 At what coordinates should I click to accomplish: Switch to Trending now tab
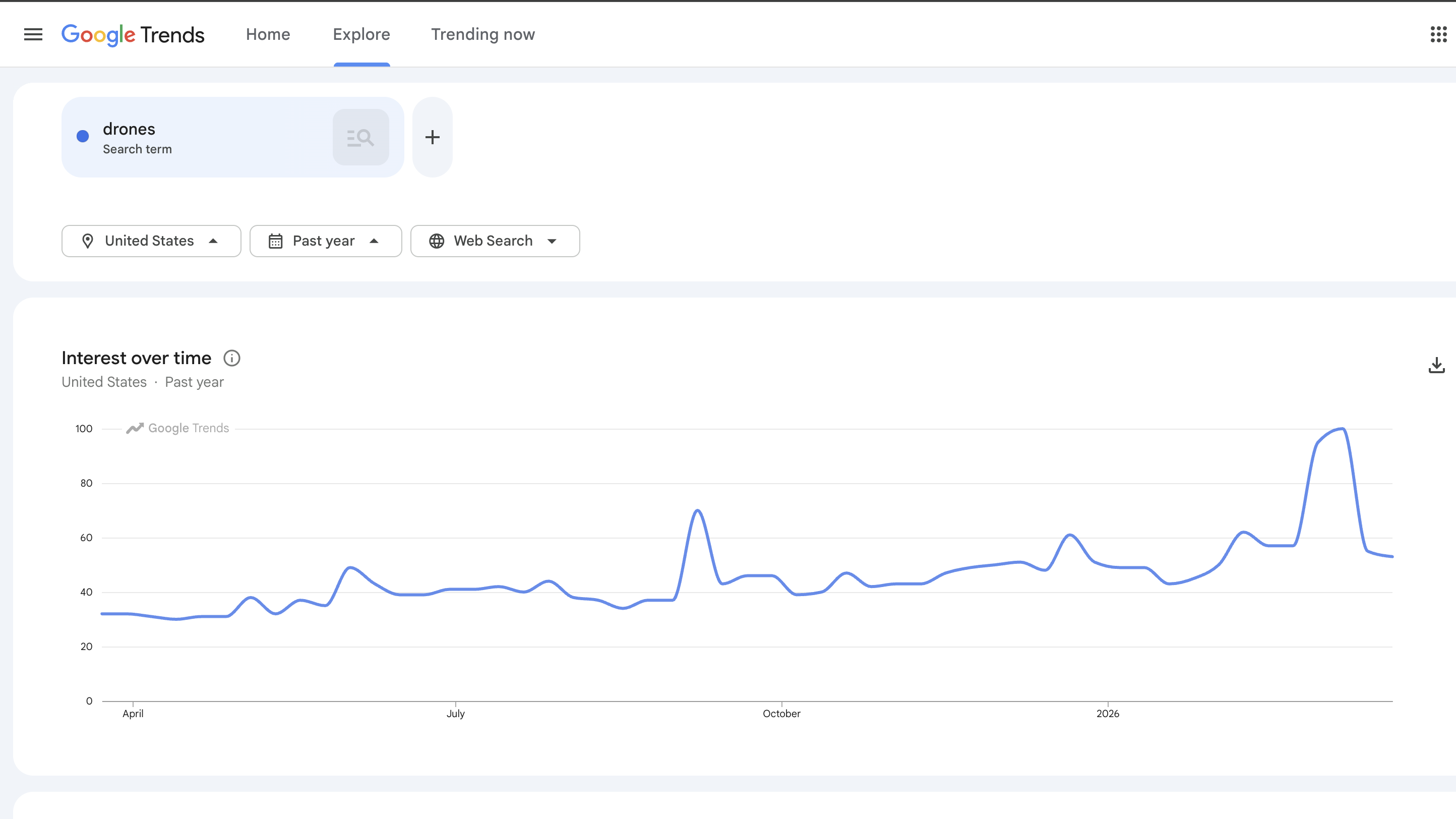[x=482, y=34]
